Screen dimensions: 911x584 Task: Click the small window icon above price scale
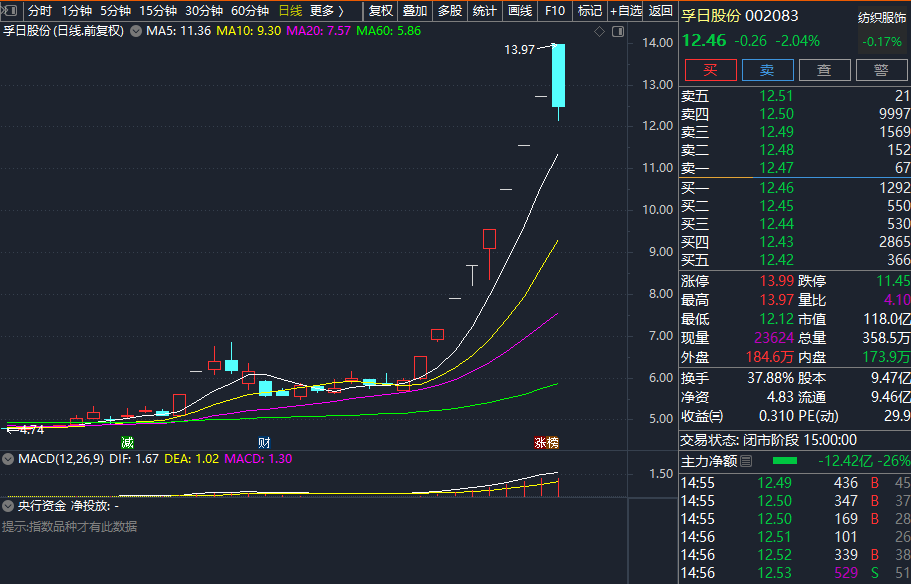point(617,31)
